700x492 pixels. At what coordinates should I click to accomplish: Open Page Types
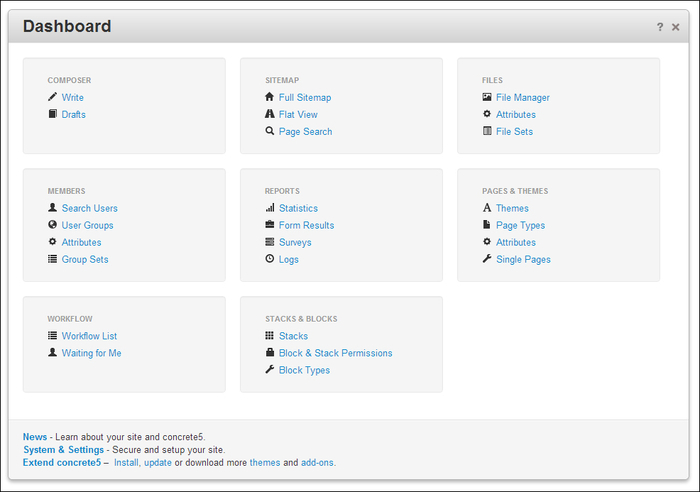pos(521,225)
